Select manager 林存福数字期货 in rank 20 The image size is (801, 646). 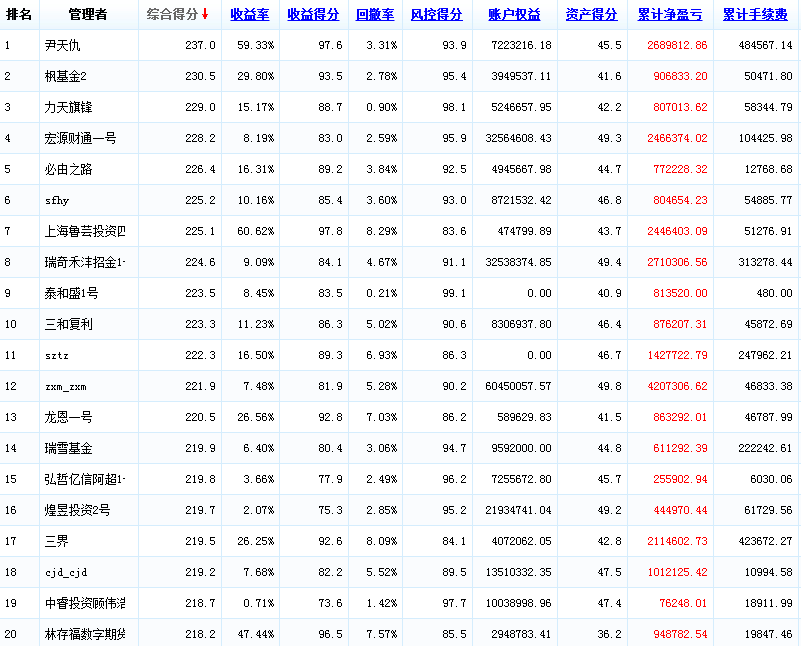click(85, 634)
